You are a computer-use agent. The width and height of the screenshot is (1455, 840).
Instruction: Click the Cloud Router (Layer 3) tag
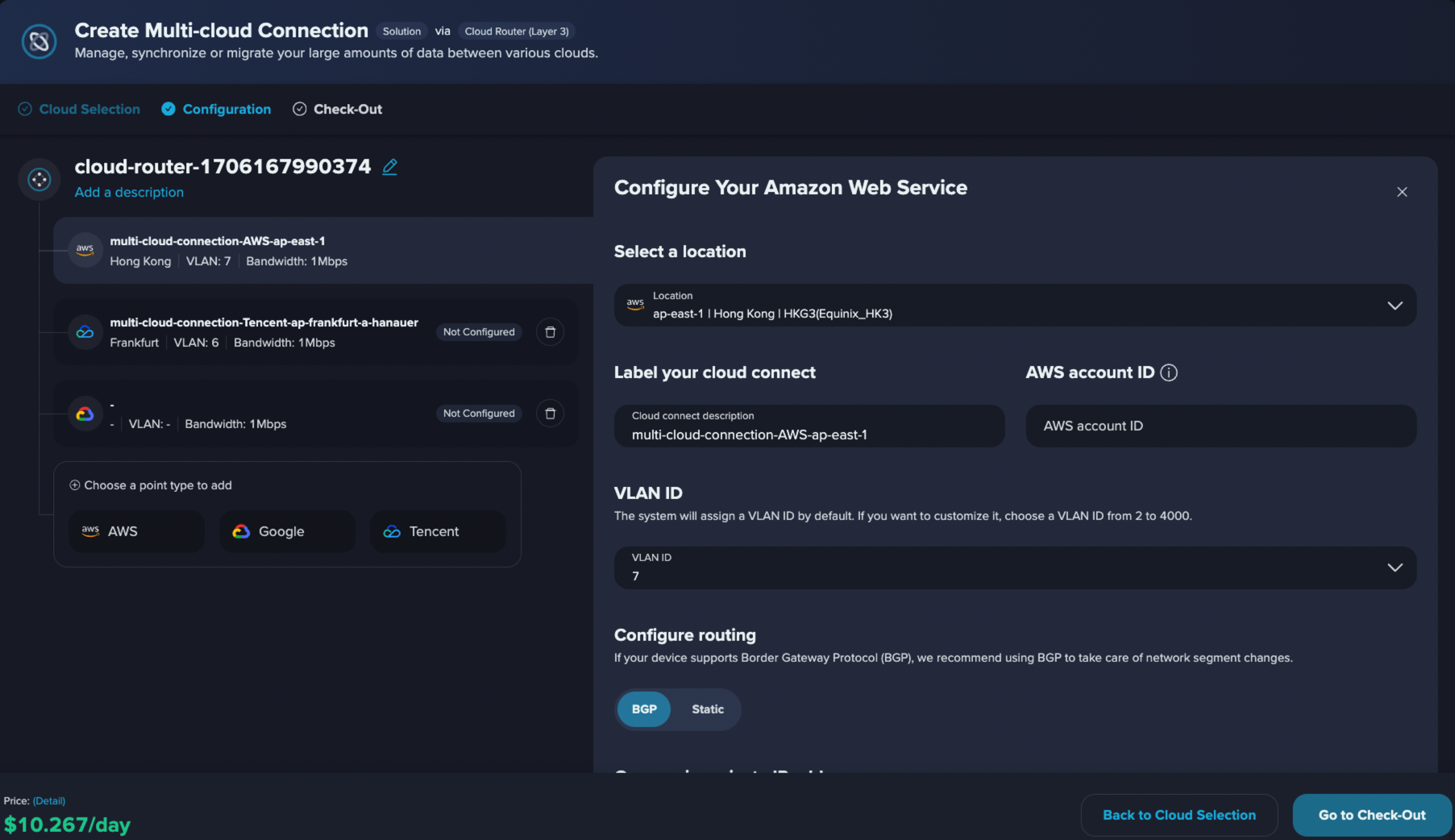517,31
